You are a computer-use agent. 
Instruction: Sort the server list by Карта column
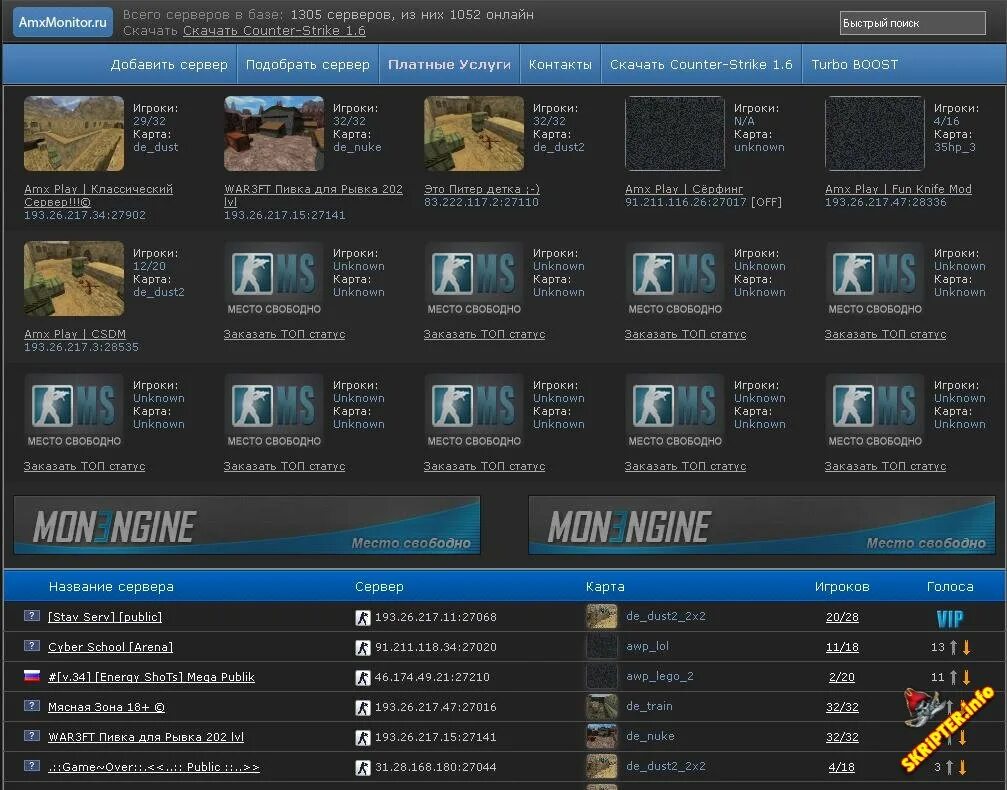coord(605,586)
